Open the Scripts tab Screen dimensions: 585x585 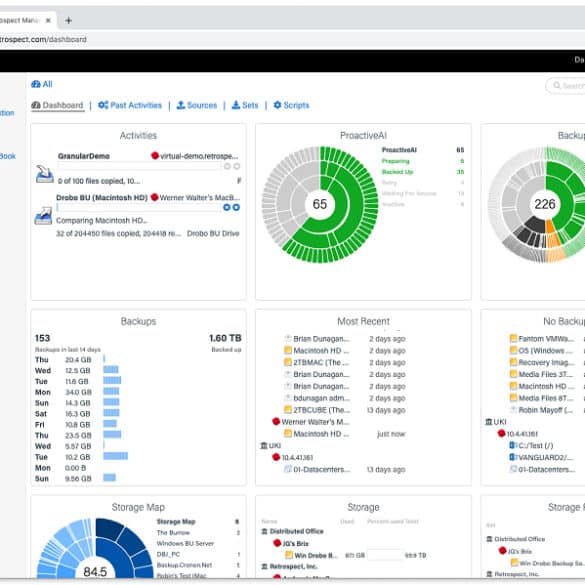[x=291, y=106]
